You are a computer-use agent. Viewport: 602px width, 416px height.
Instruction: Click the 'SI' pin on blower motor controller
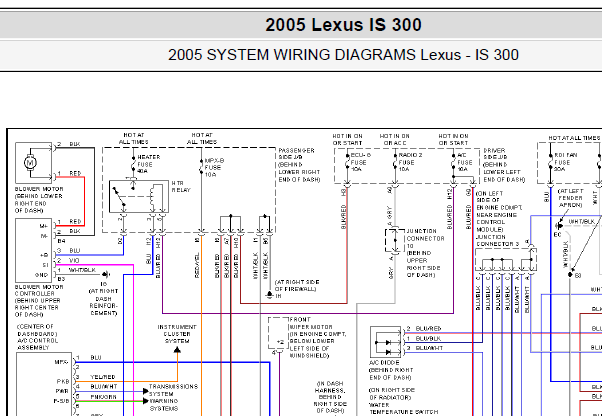coord(45,265)
